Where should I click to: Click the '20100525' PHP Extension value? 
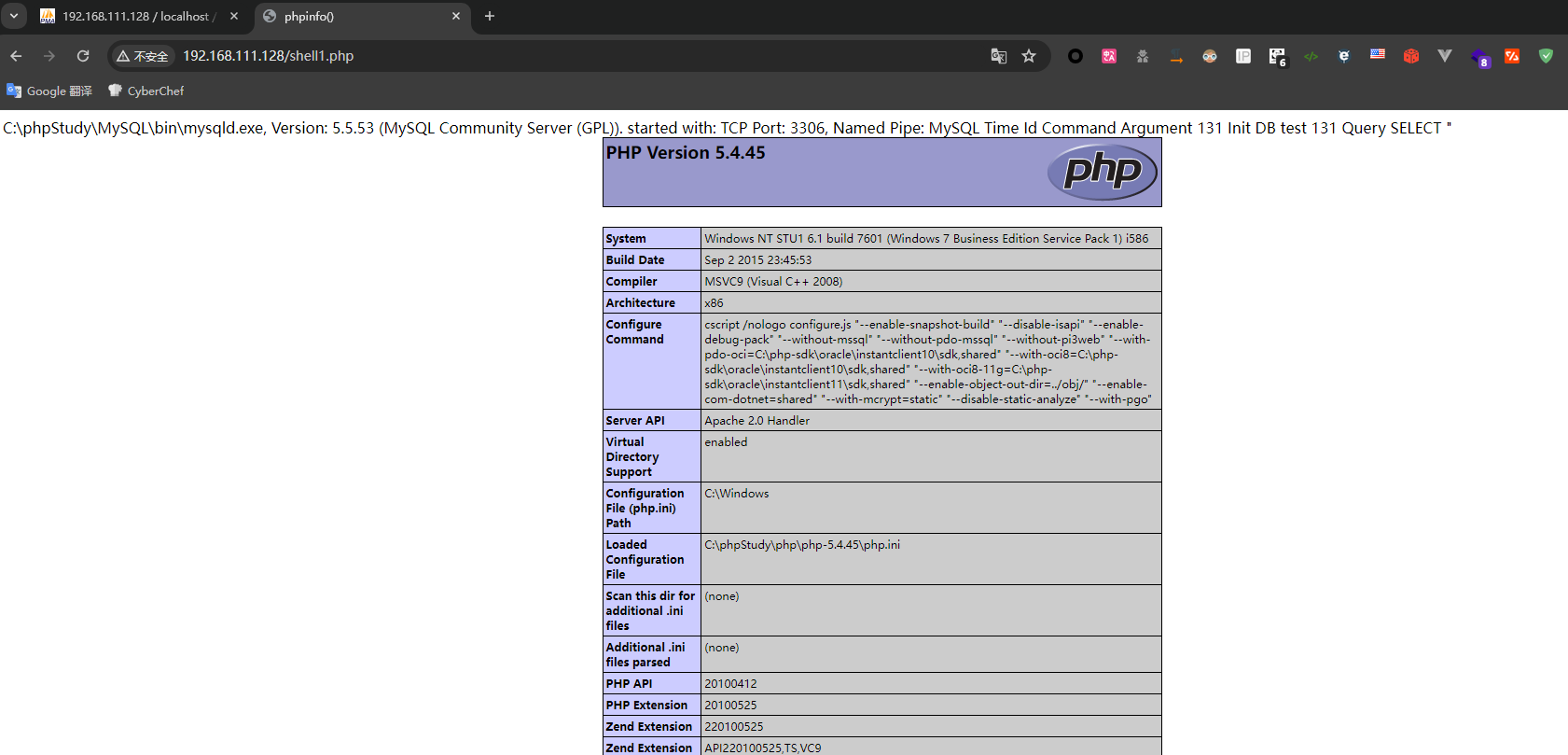(x=731, y=706)
